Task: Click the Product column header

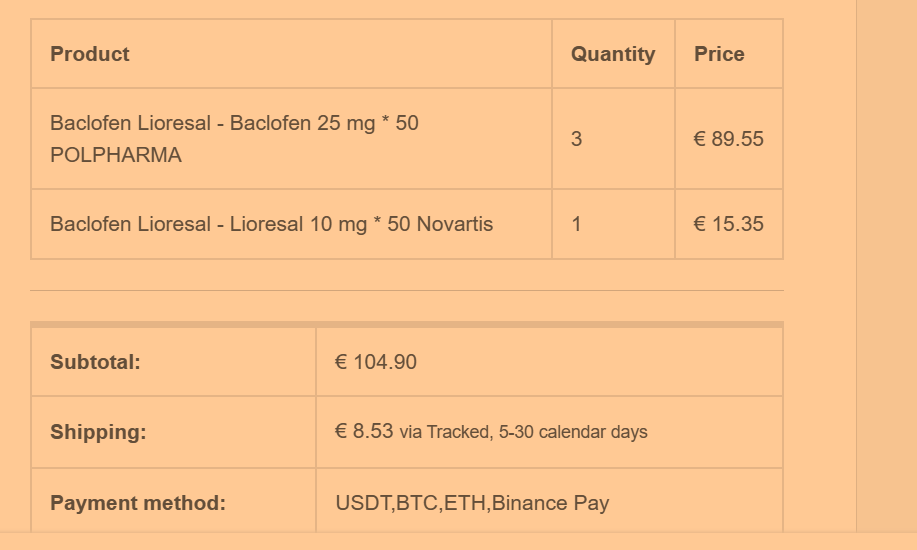Action: click(x=90, y=54)
